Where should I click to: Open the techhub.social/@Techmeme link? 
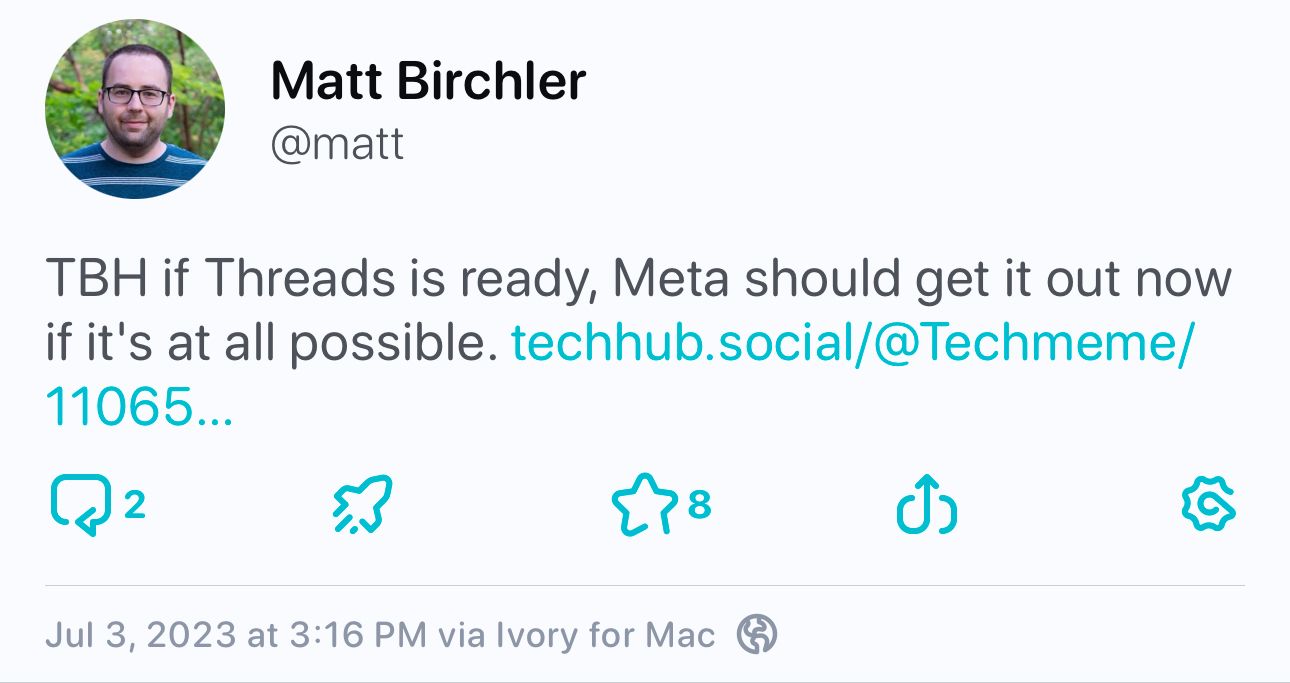point(852,343)
